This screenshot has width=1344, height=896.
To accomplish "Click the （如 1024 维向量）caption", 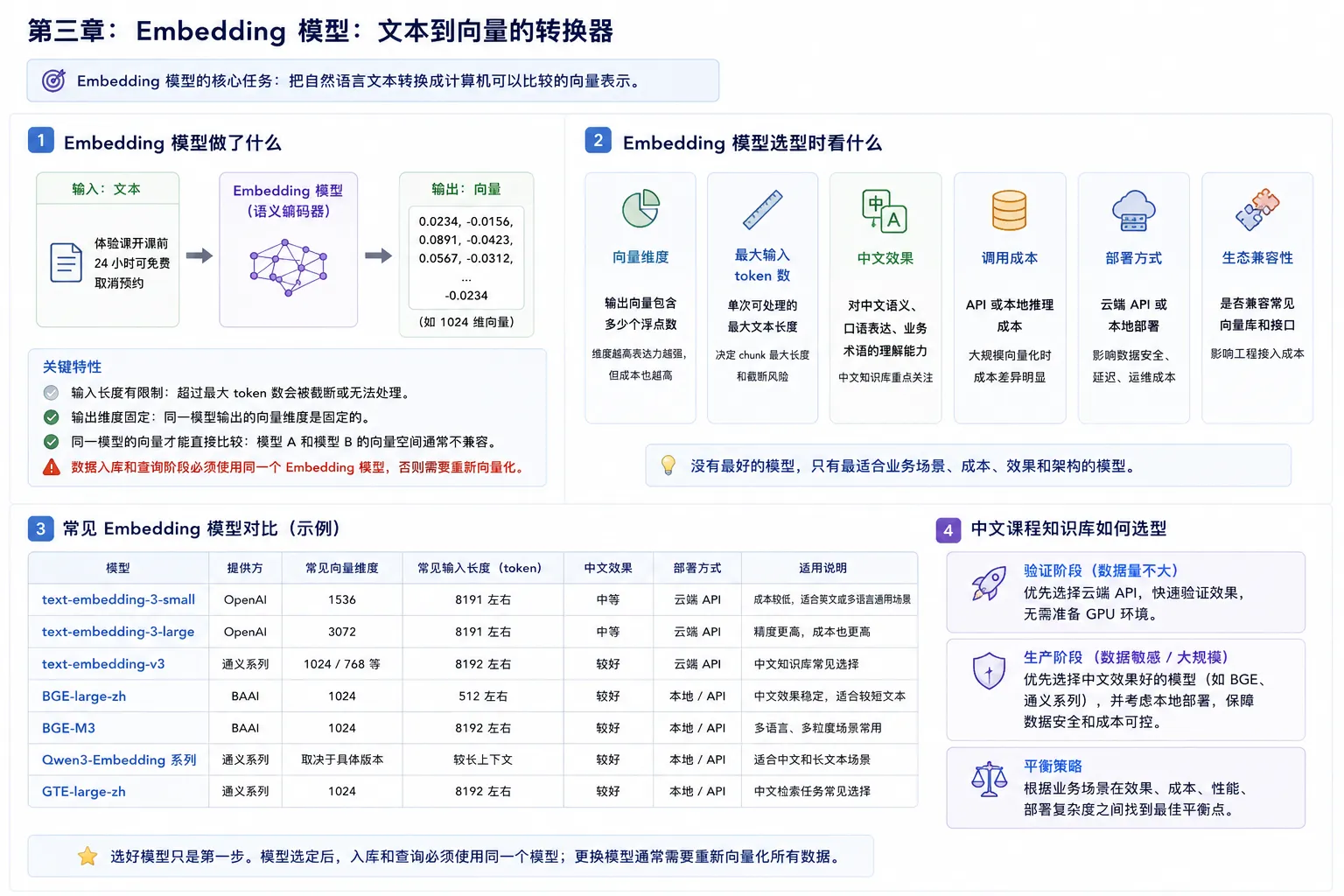I will pyautogui.click(x=466, y=322).
